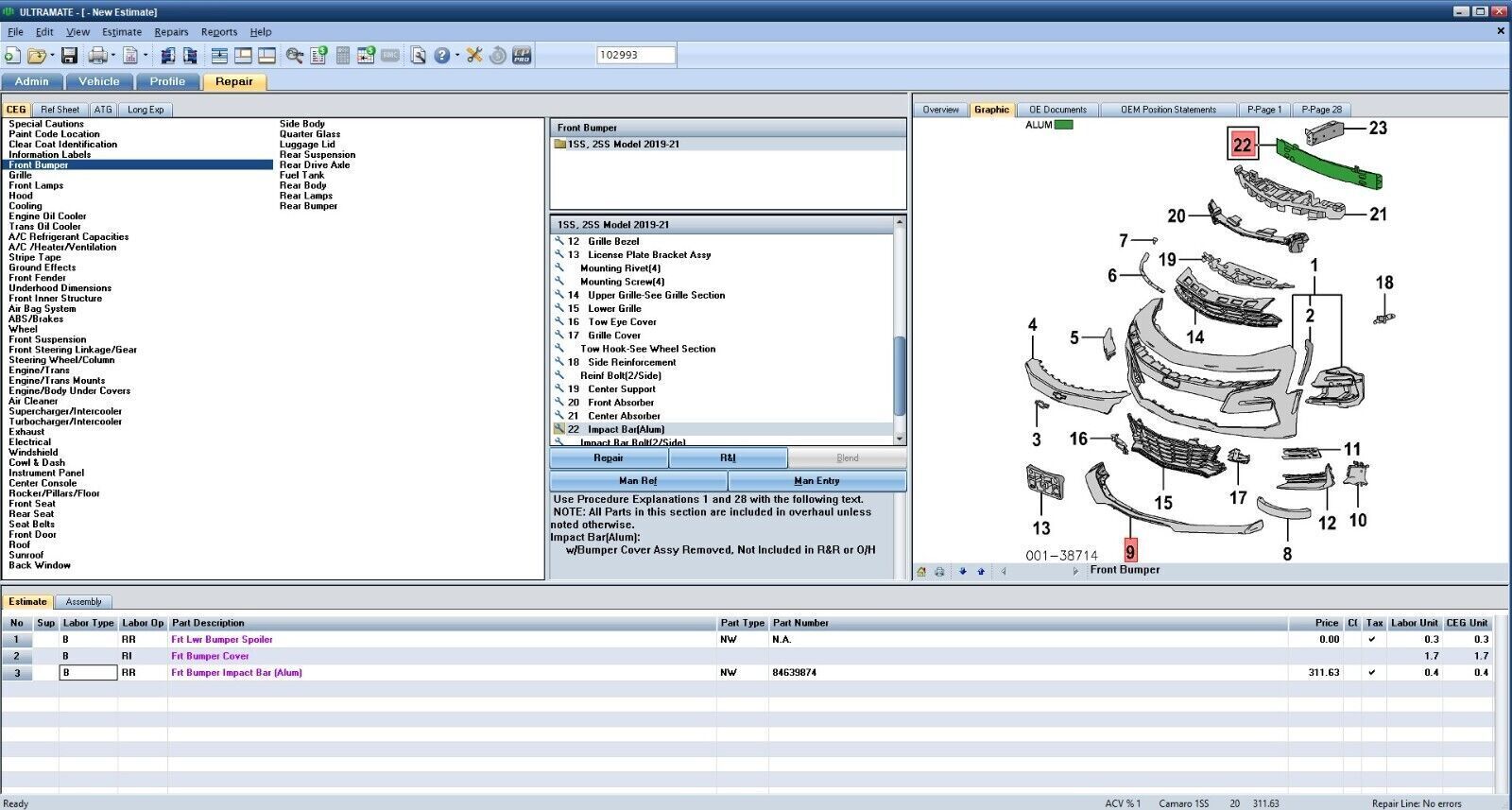1512x810 pixels.
Task: Click folder icon for 1SS, 2SS Model 2019-21
Action: point(559,145)
